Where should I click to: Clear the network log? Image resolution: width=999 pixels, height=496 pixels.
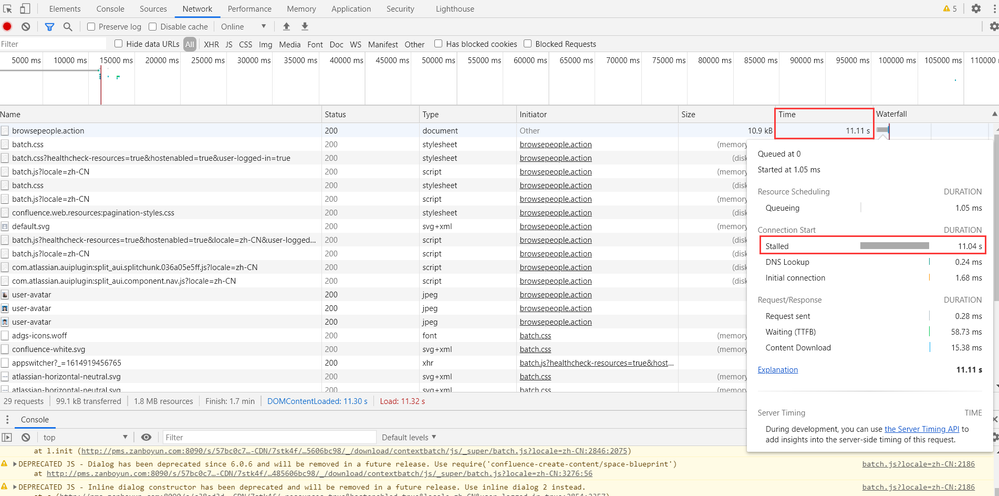coord(25,27)
